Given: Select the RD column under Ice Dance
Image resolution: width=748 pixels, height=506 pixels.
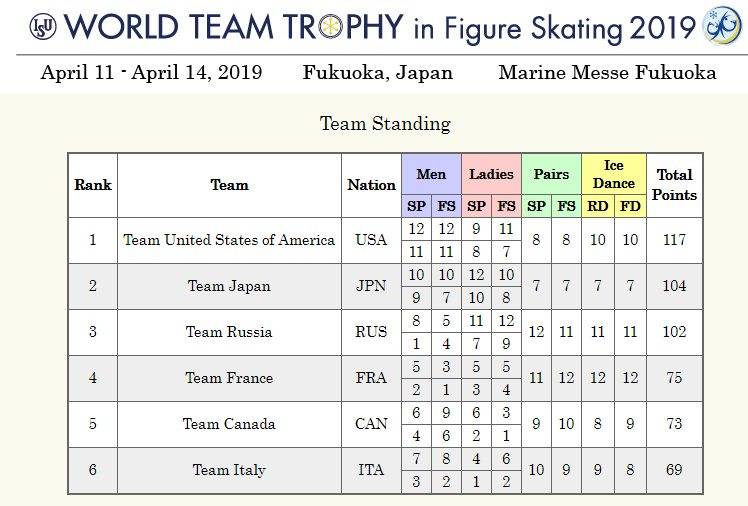Looking at the screenshot, I should pyautogui.click(x=598, y=206).
